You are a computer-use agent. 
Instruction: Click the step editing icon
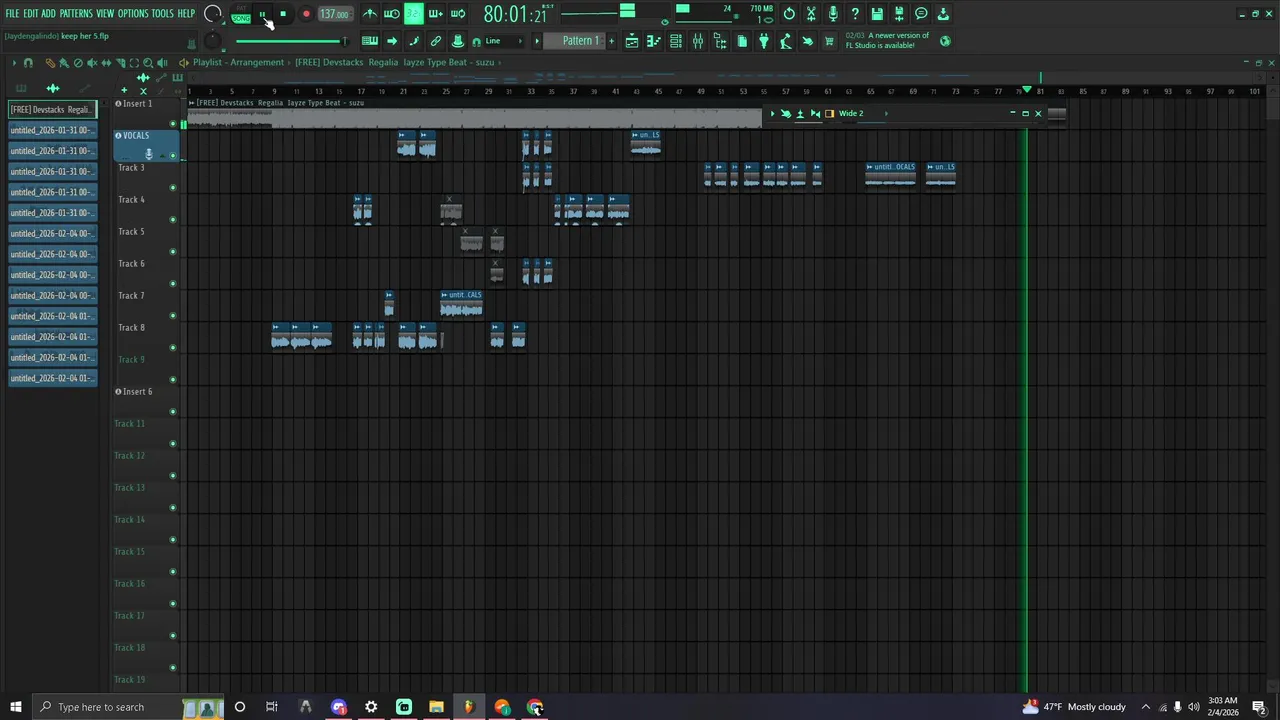(414, 41)
